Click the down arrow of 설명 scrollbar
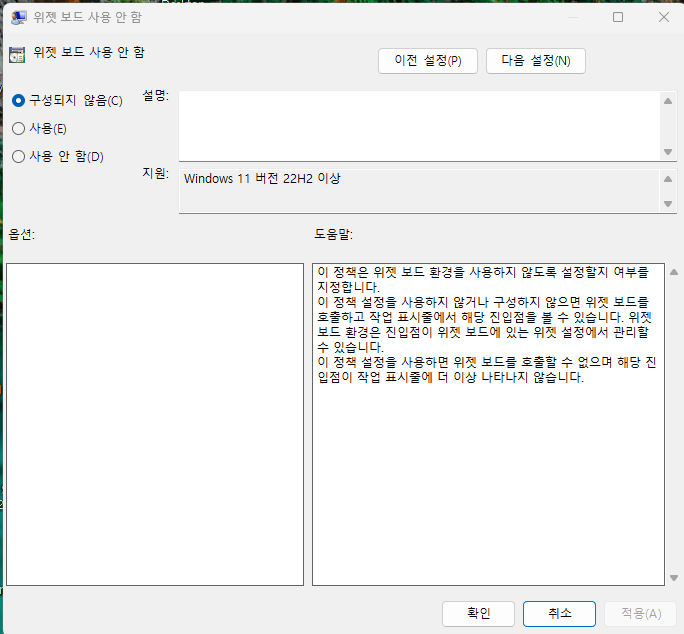Screen dimensions: 684x634 coord(667,152)
